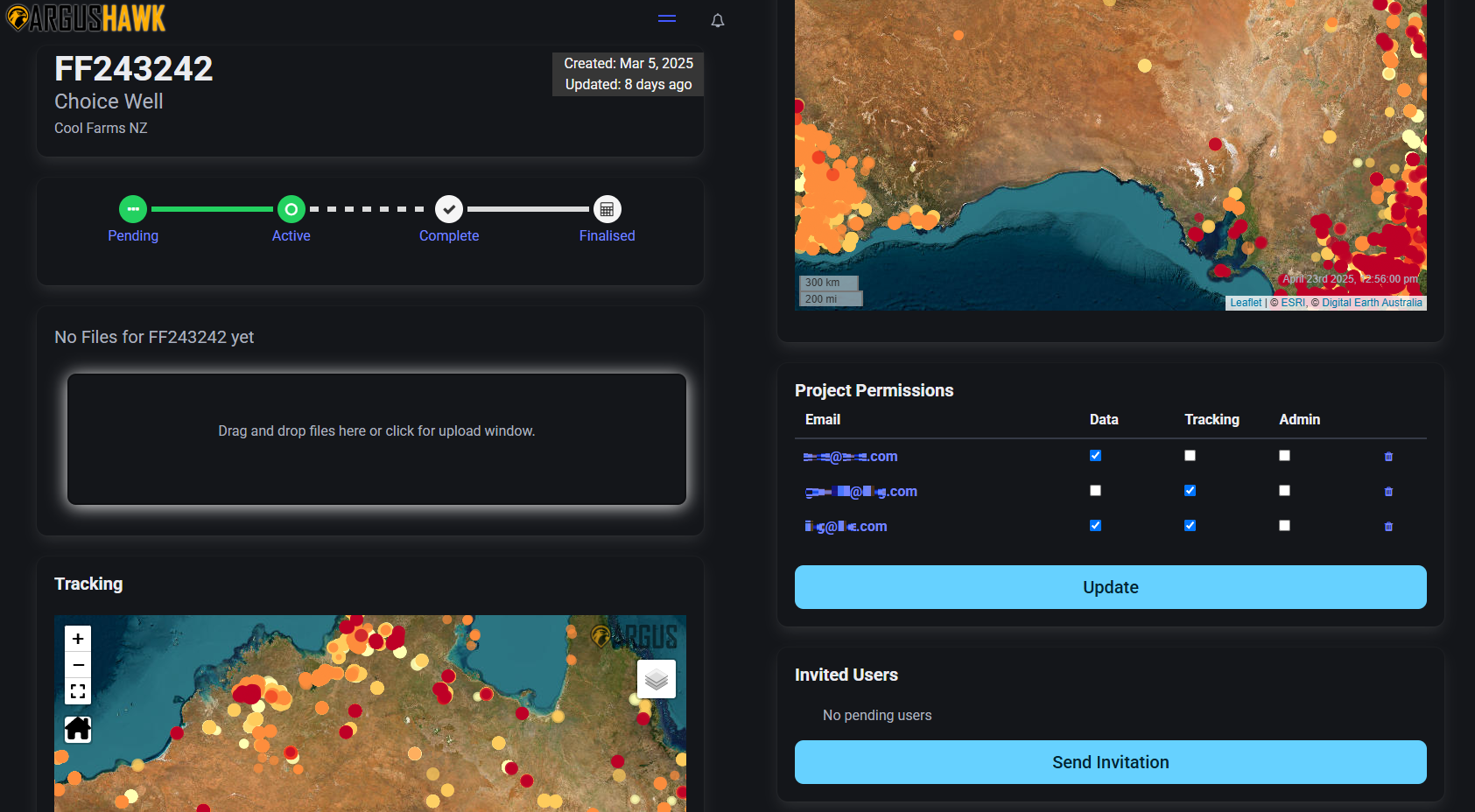Viewport: 1475px width, 812px height.
Task: Select the Complete status step
Action: (x=449, y=210)
